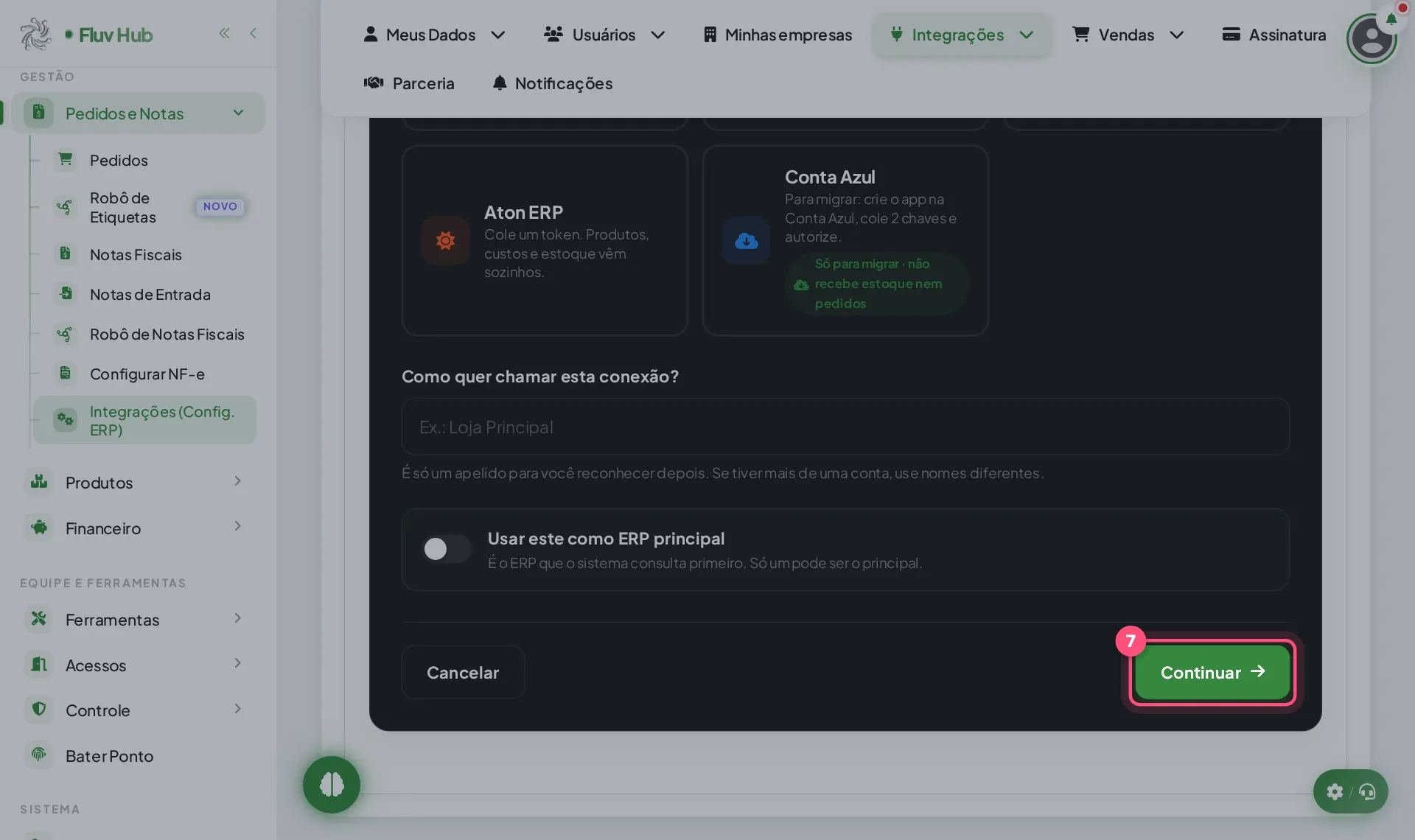This screenshot has height=840, width=1415.
Task: Select Integrações (Config. ERP) item
Action: point(144,420)
